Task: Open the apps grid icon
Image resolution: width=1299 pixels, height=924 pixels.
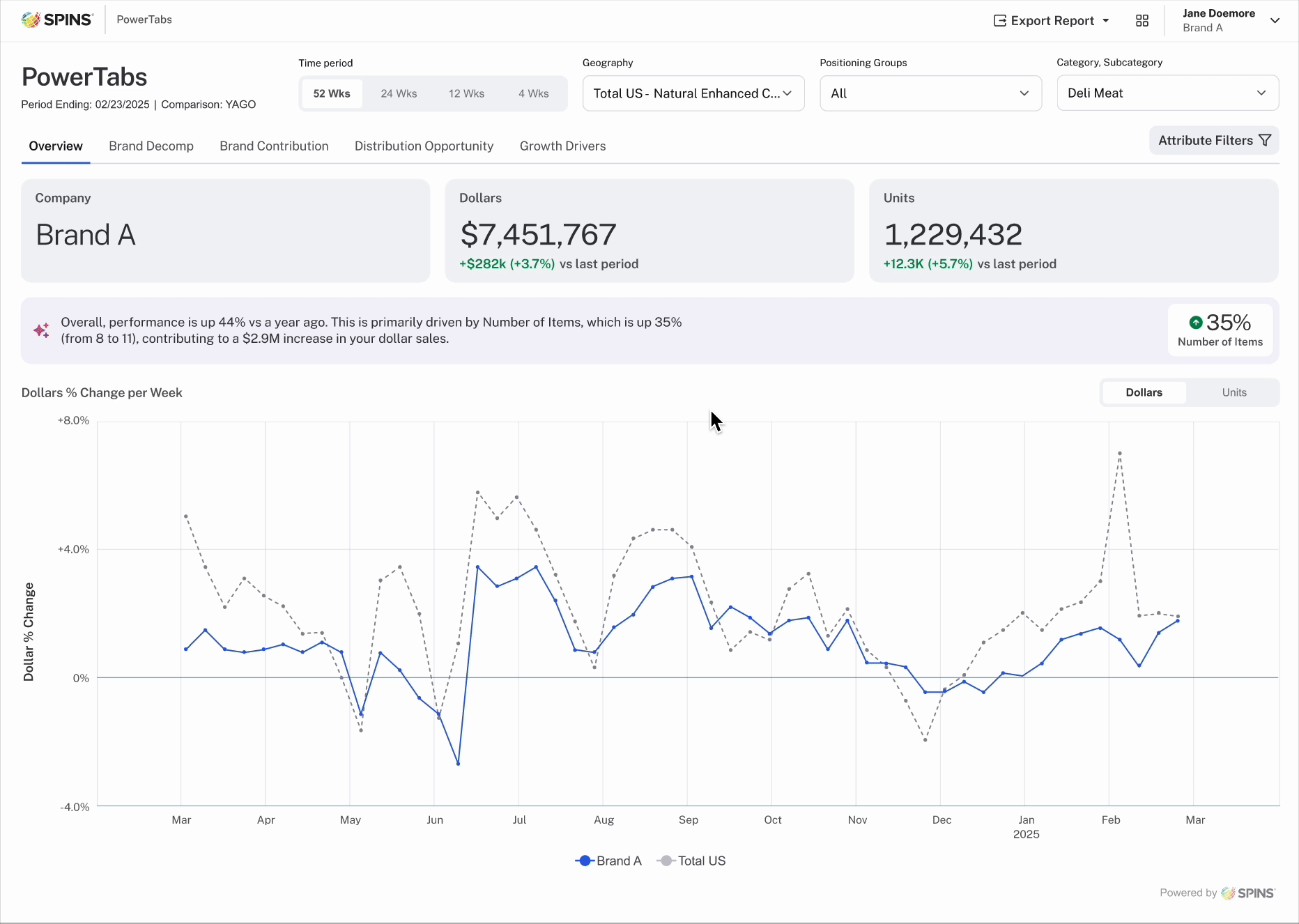Action: click(1142, 21)
